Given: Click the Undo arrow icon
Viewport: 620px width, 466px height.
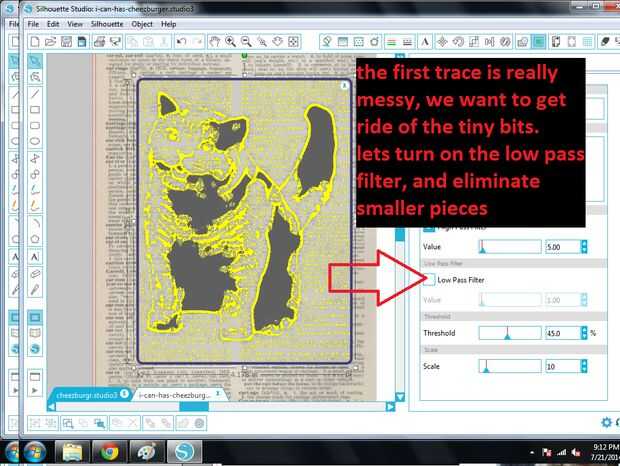Looking at the screenshot, I should click(181, 42).
